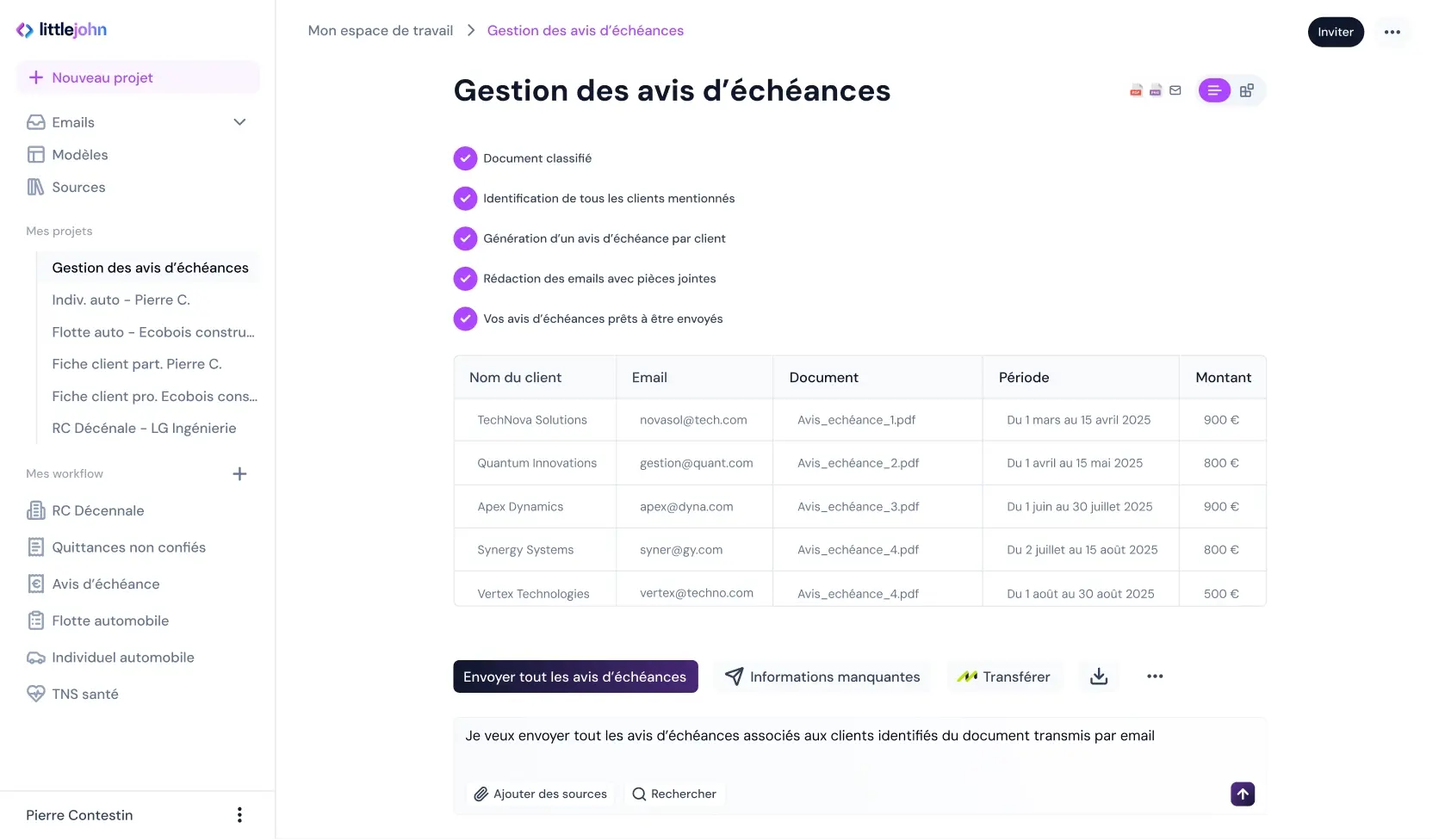Open the Modèles section in the sidebar
Screen dimensions: 1445x840
tap(79, 154)
